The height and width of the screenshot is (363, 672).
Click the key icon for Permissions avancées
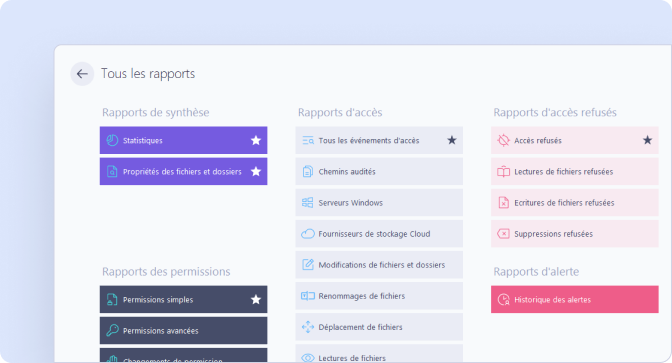tap(112, 330)
